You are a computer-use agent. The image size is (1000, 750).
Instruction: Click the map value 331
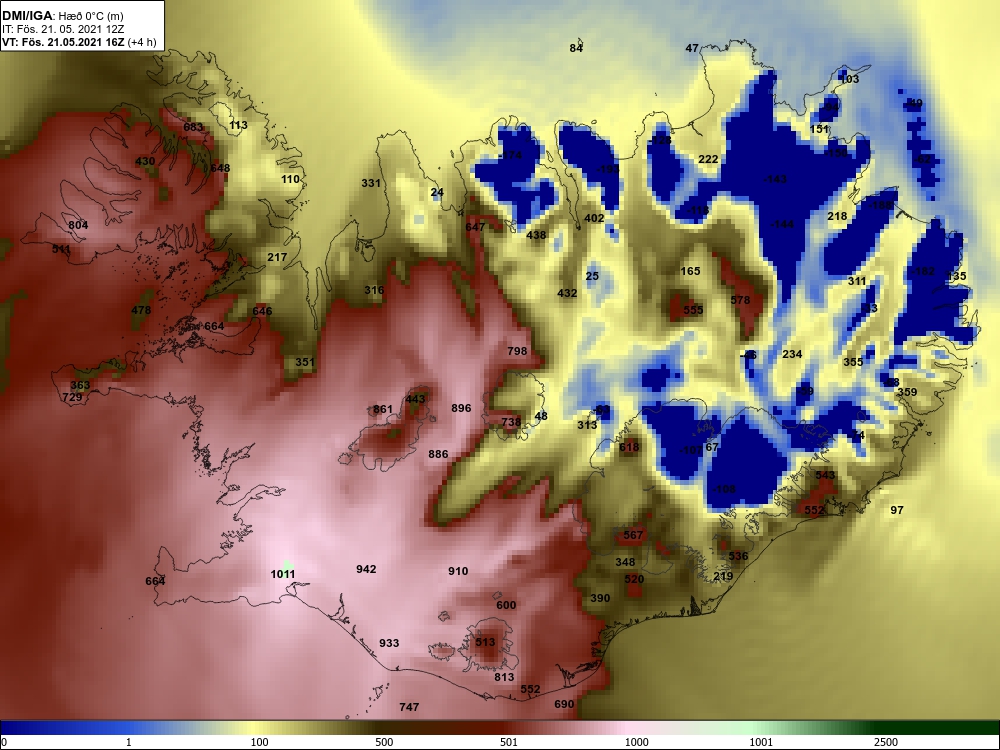(x=371, y=183)
